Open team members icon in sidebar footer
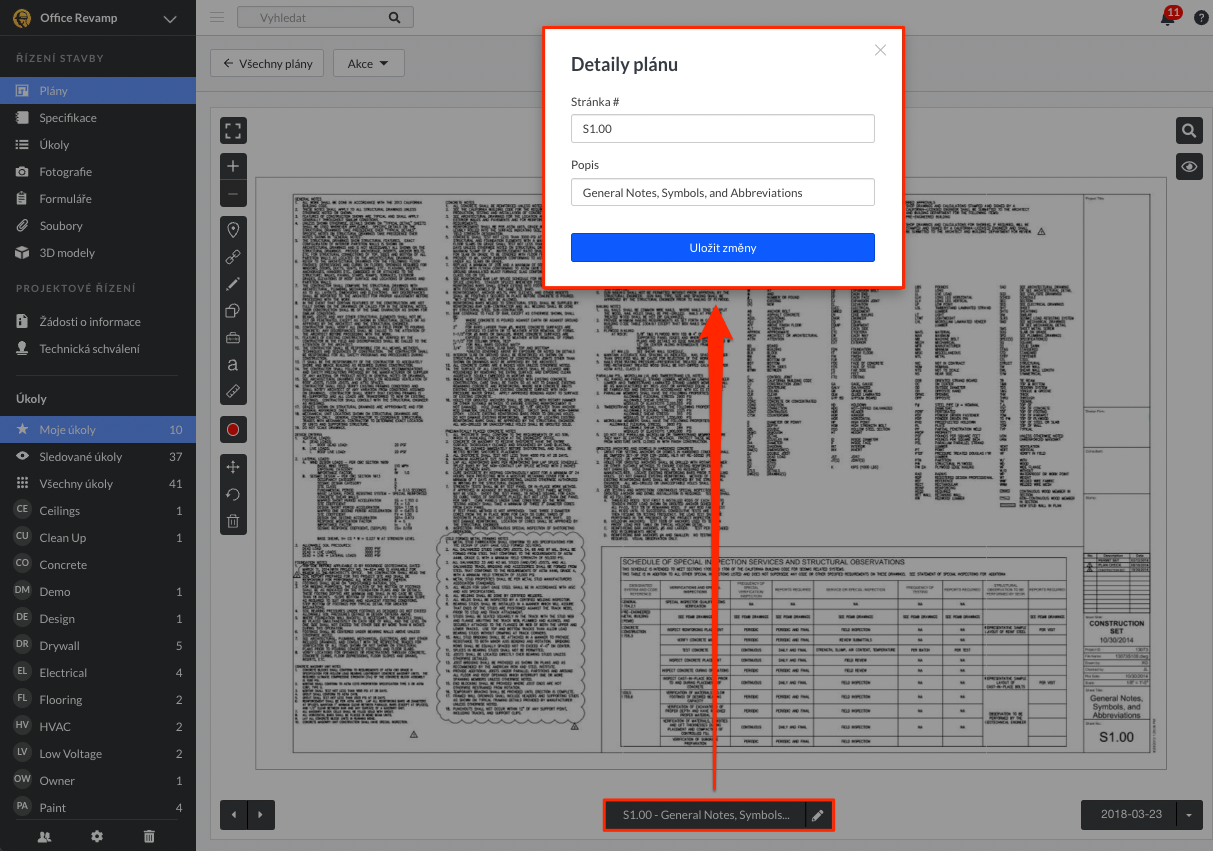Screen dimensions: 1213x851 point(44,836)
